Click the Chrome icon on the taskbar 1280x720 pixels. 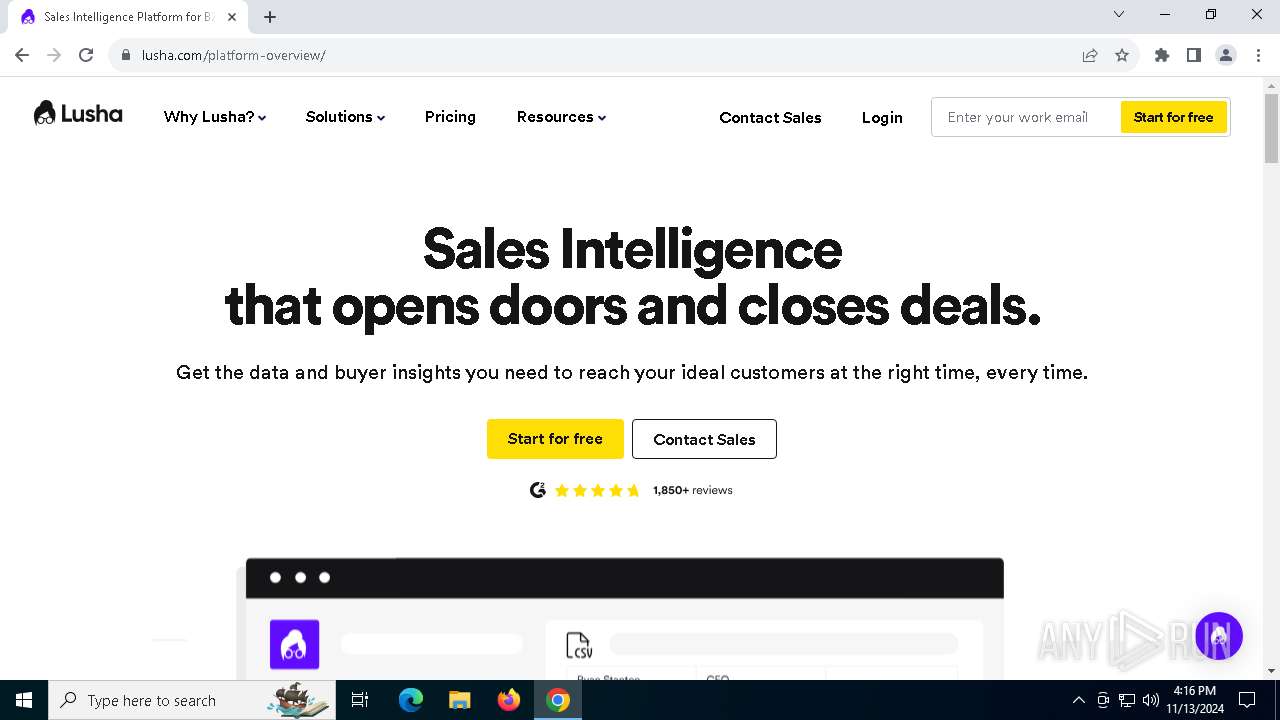558,700
